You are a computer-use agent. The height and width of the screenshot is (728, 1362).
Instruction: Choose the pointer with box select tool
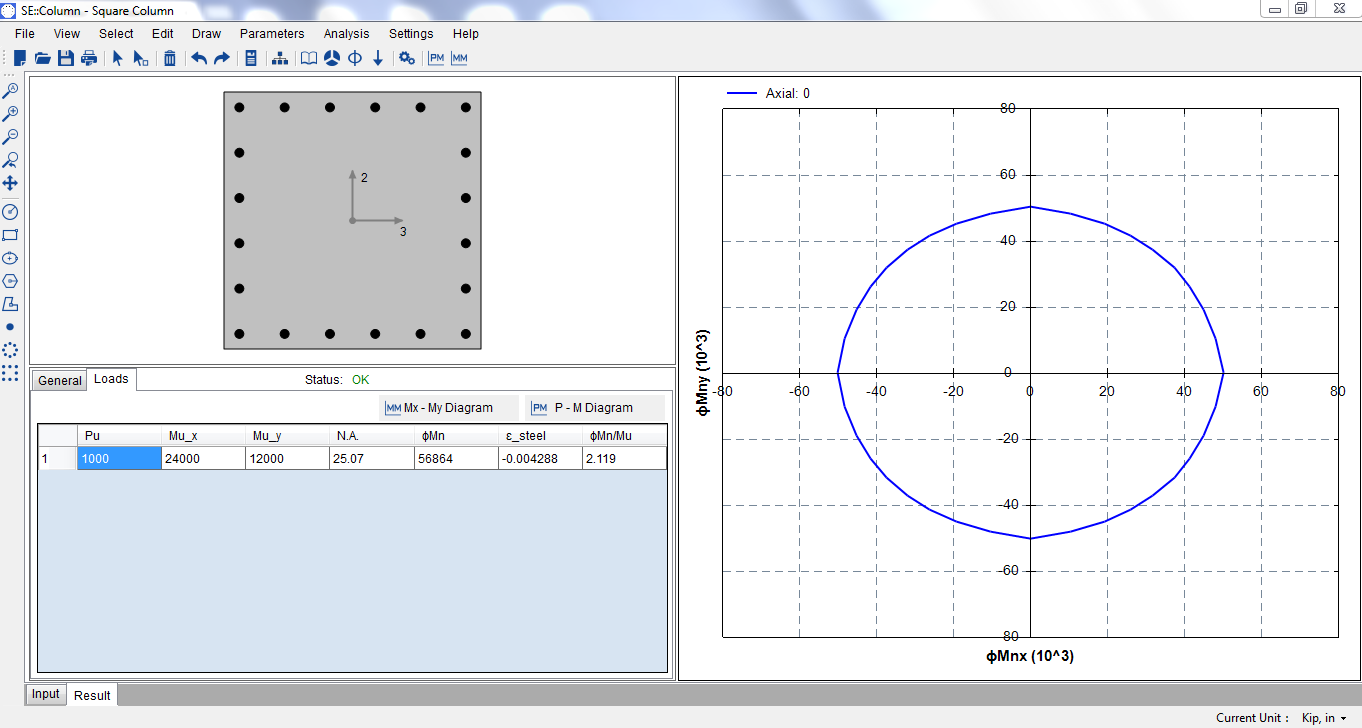pyautogui.click(x=141, y=58)
